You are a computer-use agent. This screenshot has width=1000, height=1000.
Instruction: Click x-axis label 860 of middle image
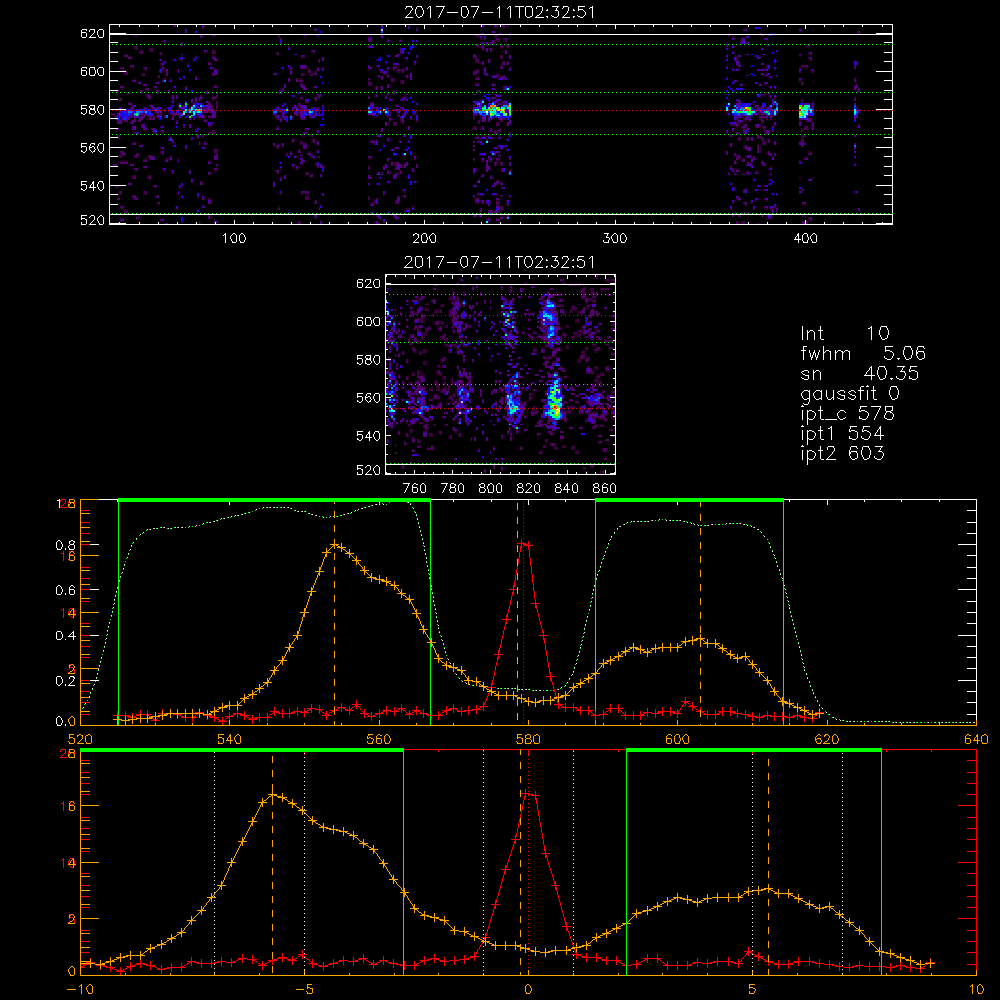point(605,489)
